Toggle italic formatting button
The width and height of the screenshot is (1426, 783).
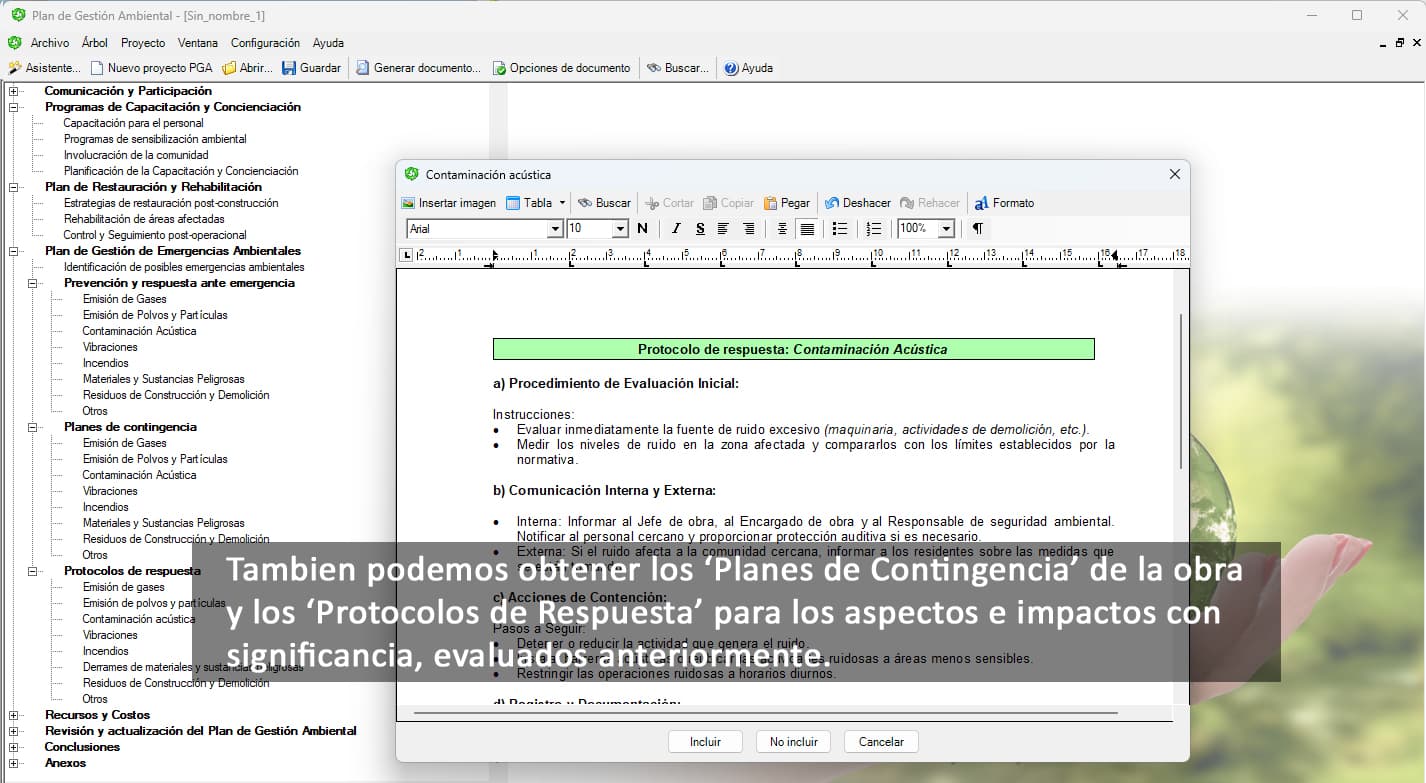pyautogui.click(x=676, y=229)
